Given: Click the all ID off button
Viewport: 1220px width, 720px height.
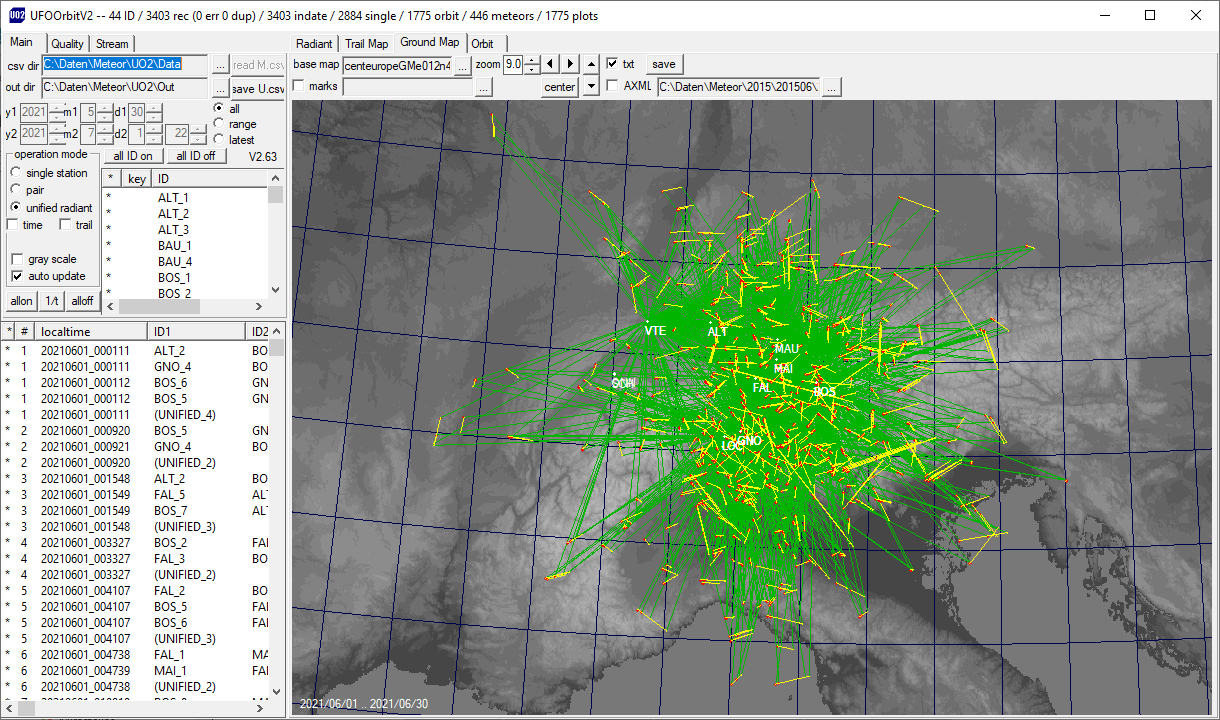Looking at the screenshot, I should (196, 156).
